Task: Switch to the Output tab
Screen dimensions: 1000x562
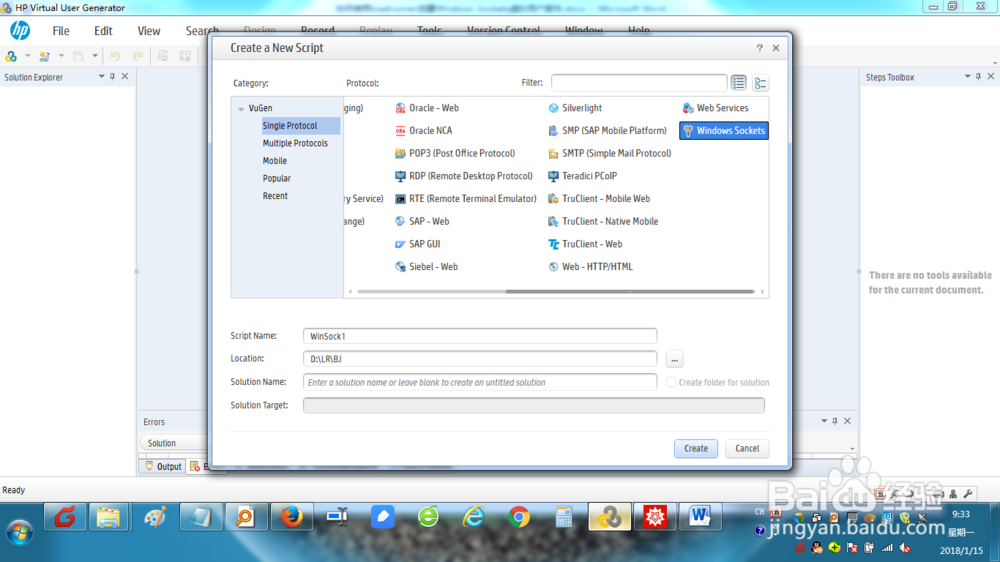Action: click(x=163, y=466)
